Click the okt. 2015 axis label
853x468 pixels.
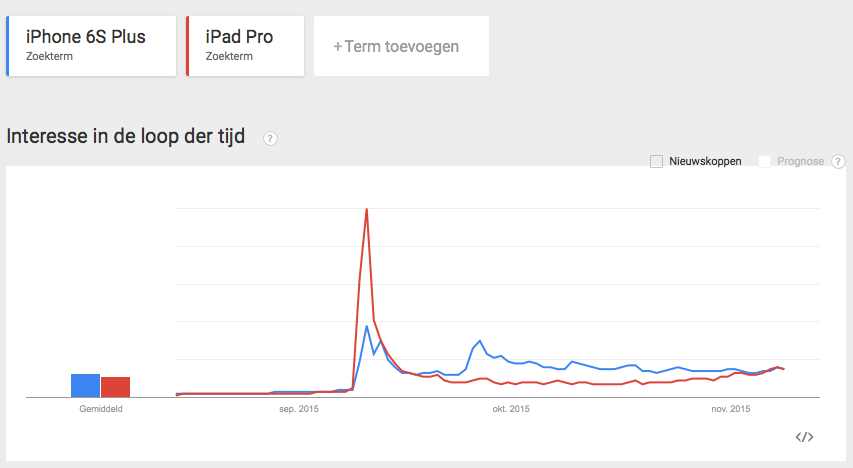coord(511,409)
